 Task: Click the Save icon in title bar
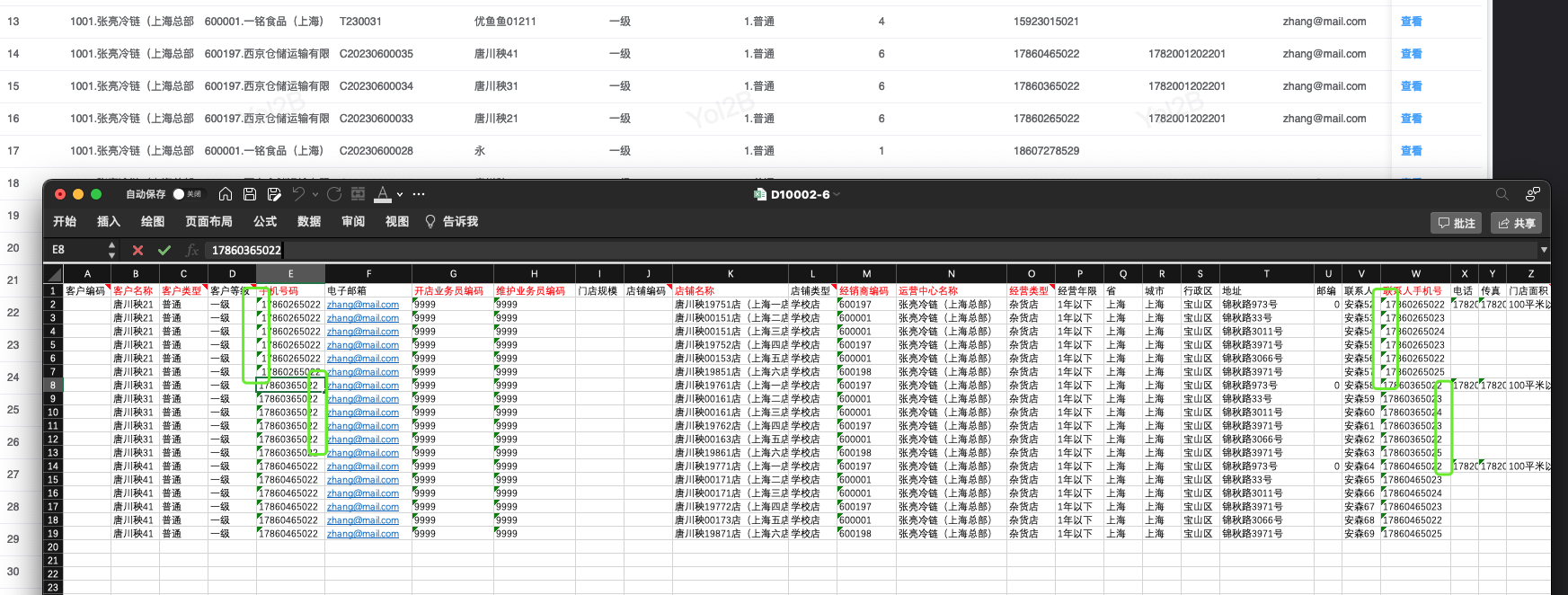tap(250, 194)
